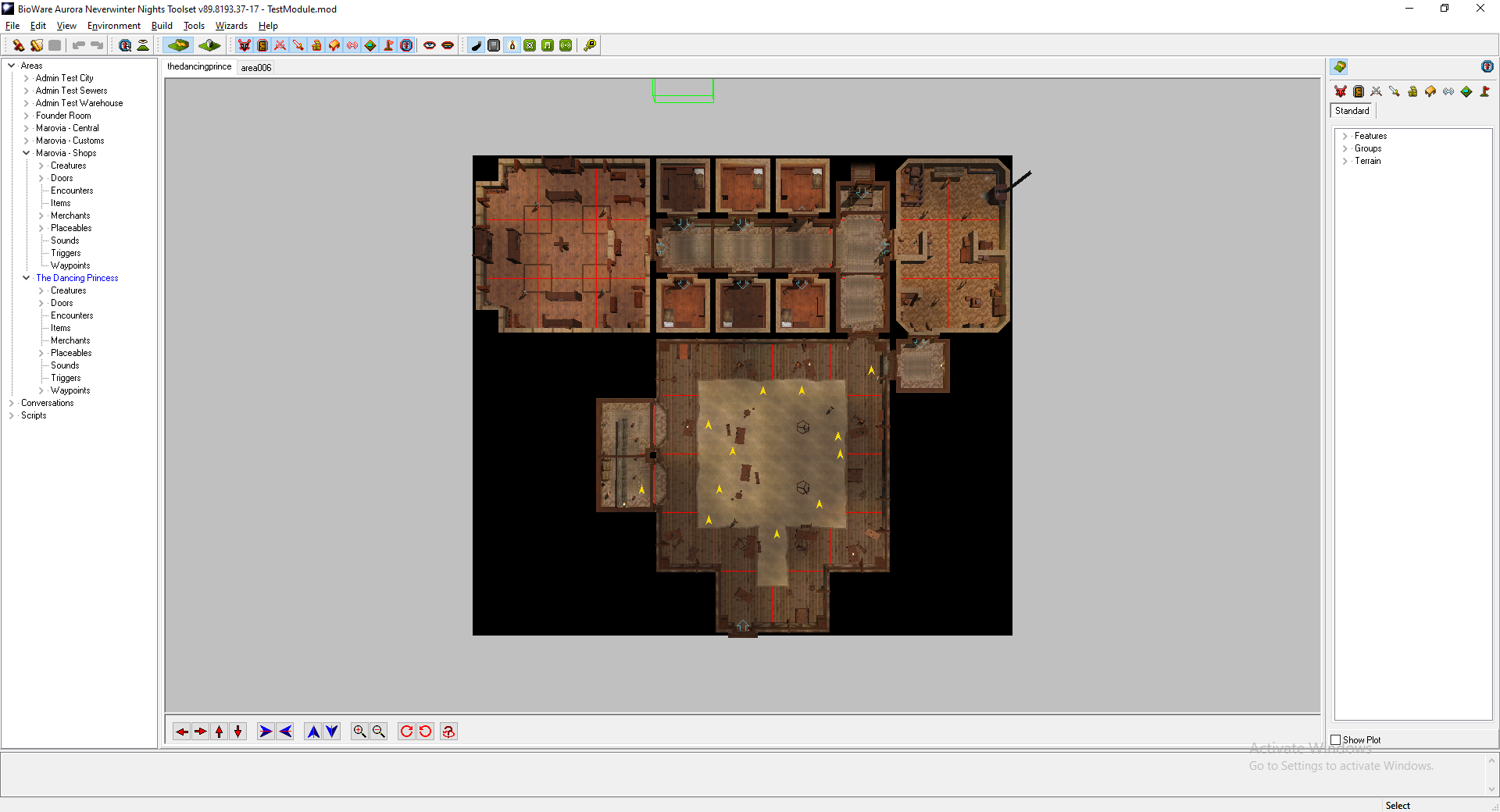Select the terrain palette icon atop right panel

[x=1340, y=67]
